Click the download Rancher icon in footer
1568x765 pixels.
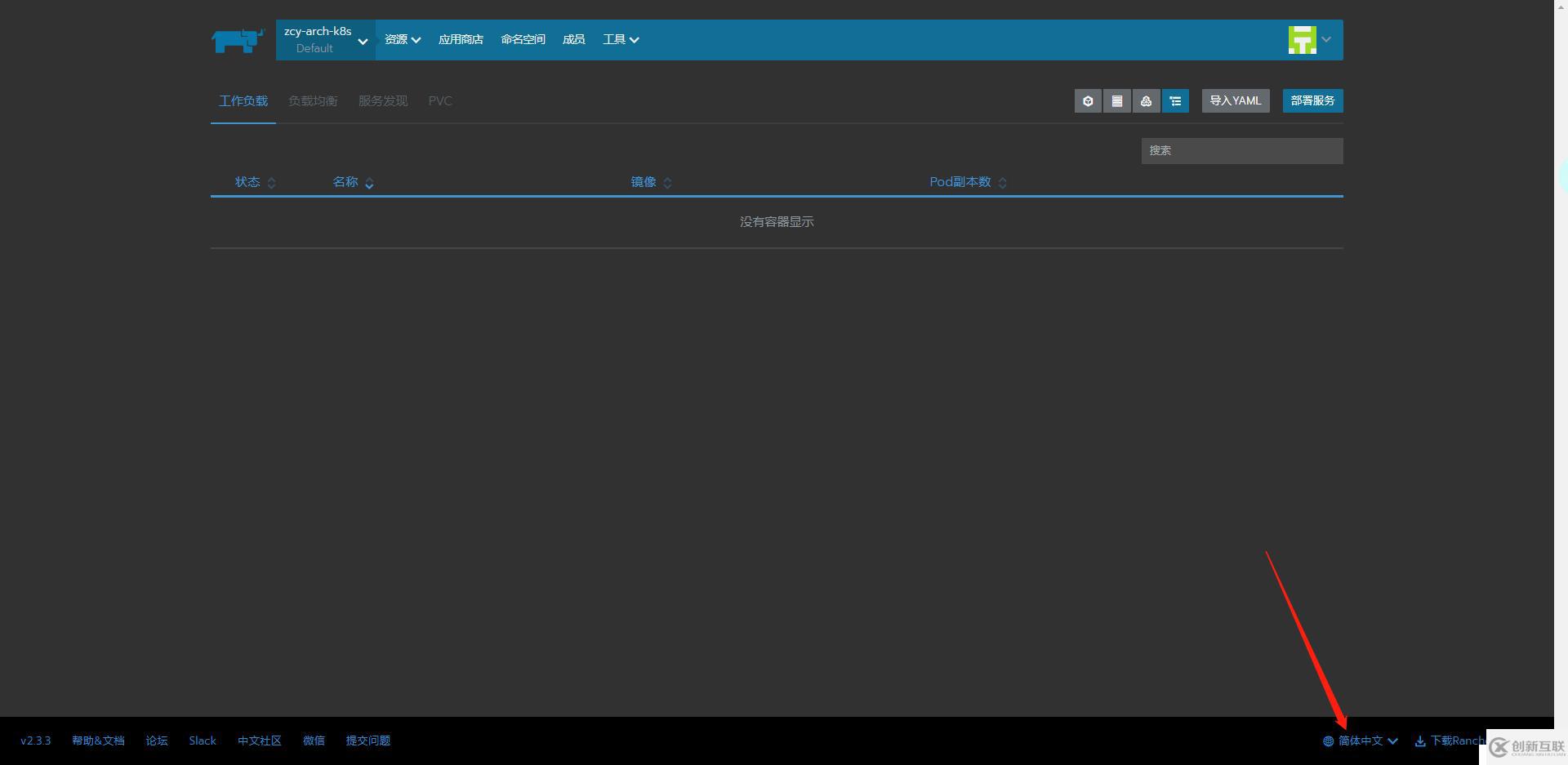tap(1419, 741)
